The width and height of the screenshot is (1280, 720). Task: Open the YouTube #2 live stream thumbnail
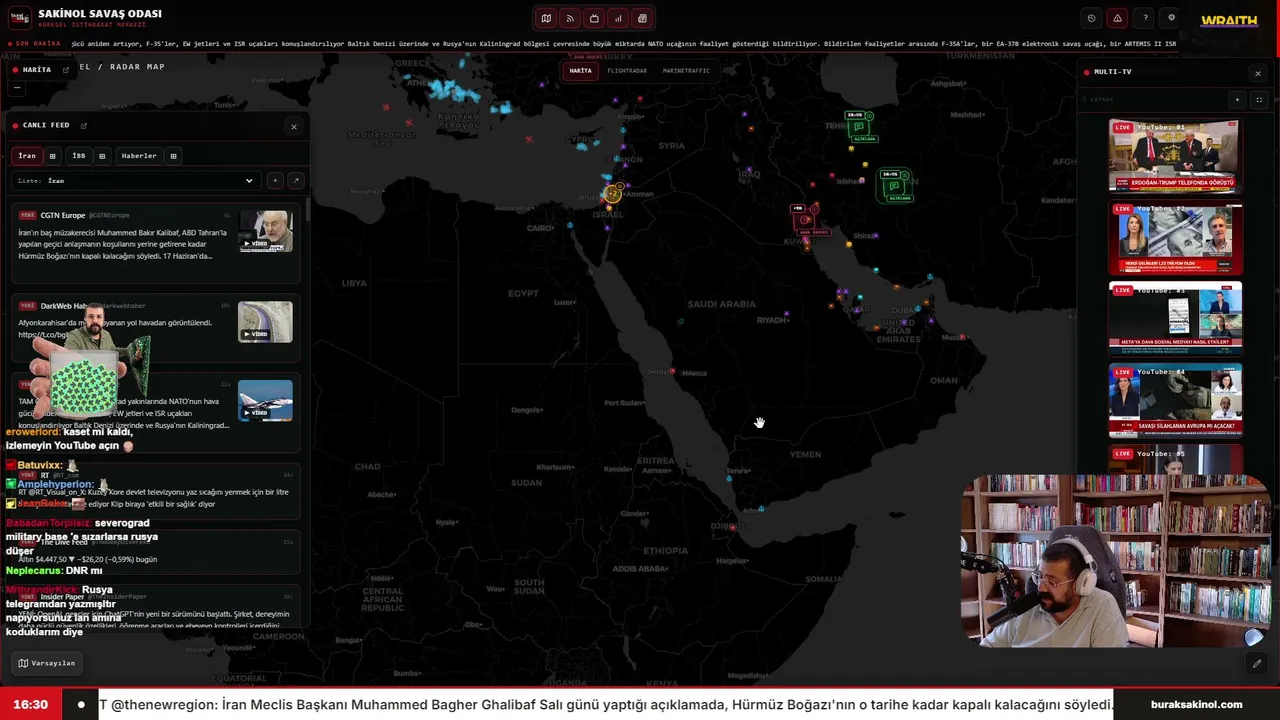[1175, 239]
